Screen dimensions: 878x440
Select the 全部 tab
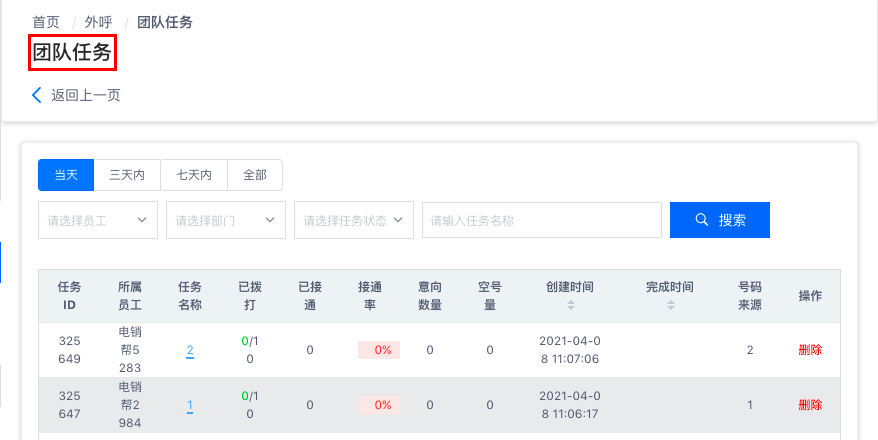255,175
